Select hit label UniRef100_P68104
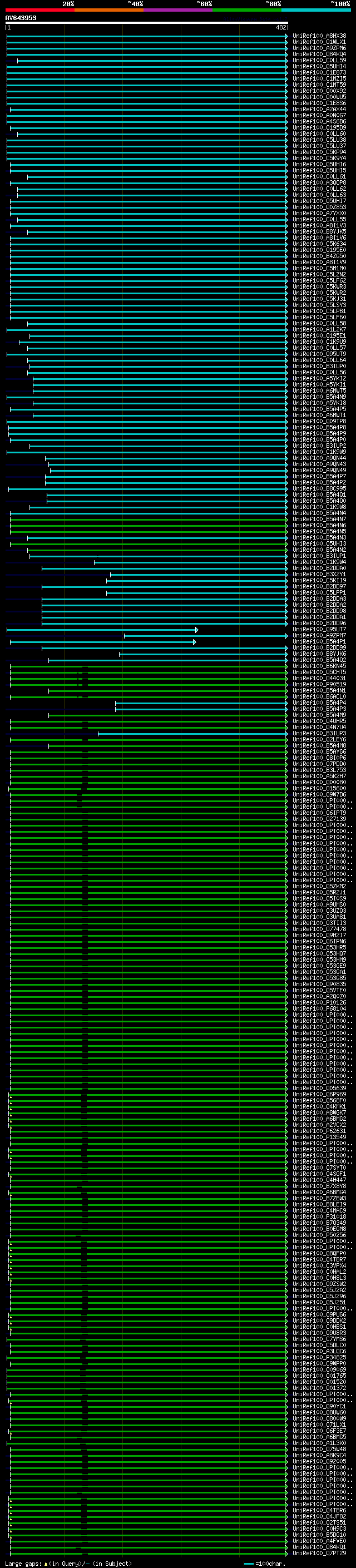Screen dimensions: 356x1568 click(x=319, y=1008)
